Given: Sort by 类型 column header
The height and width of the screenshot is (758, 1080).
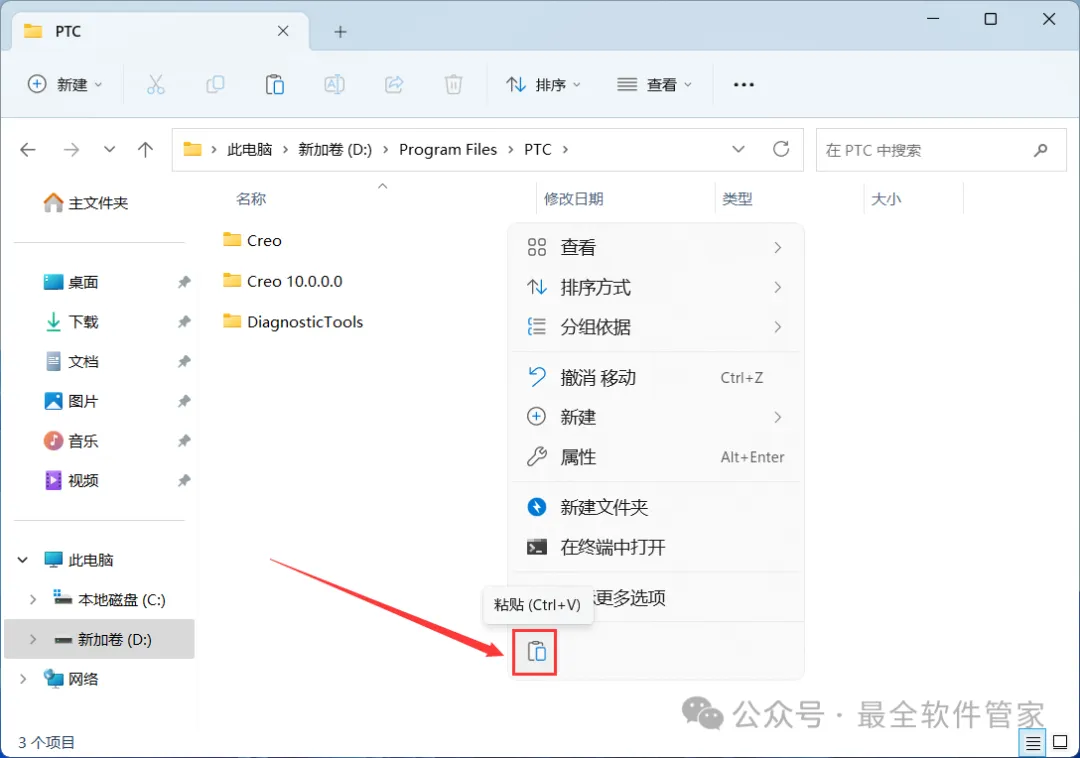Looking at the screenshot, I should click(737, 199).
